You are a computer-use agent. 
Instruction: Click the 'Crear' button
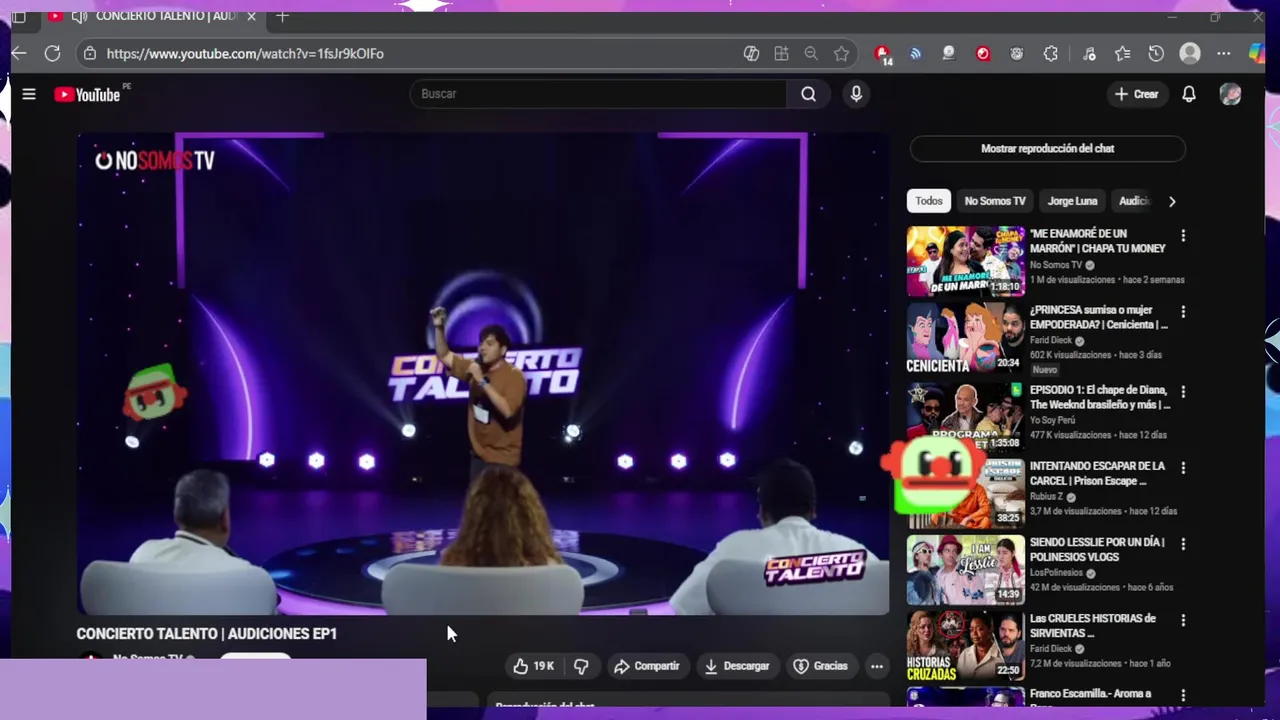tap(1137, 94)
